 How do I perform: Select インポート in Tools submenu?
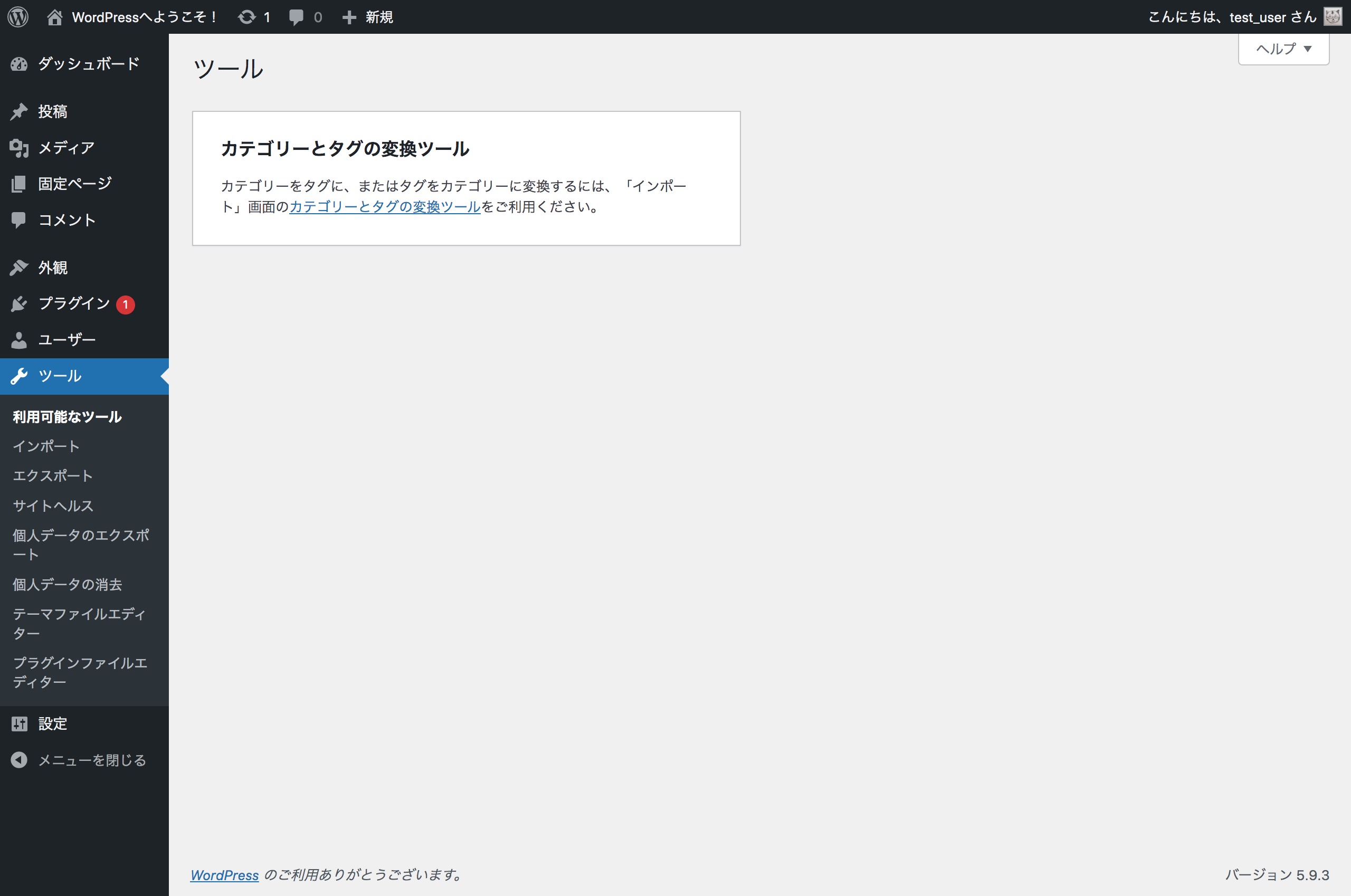(46, 446)
